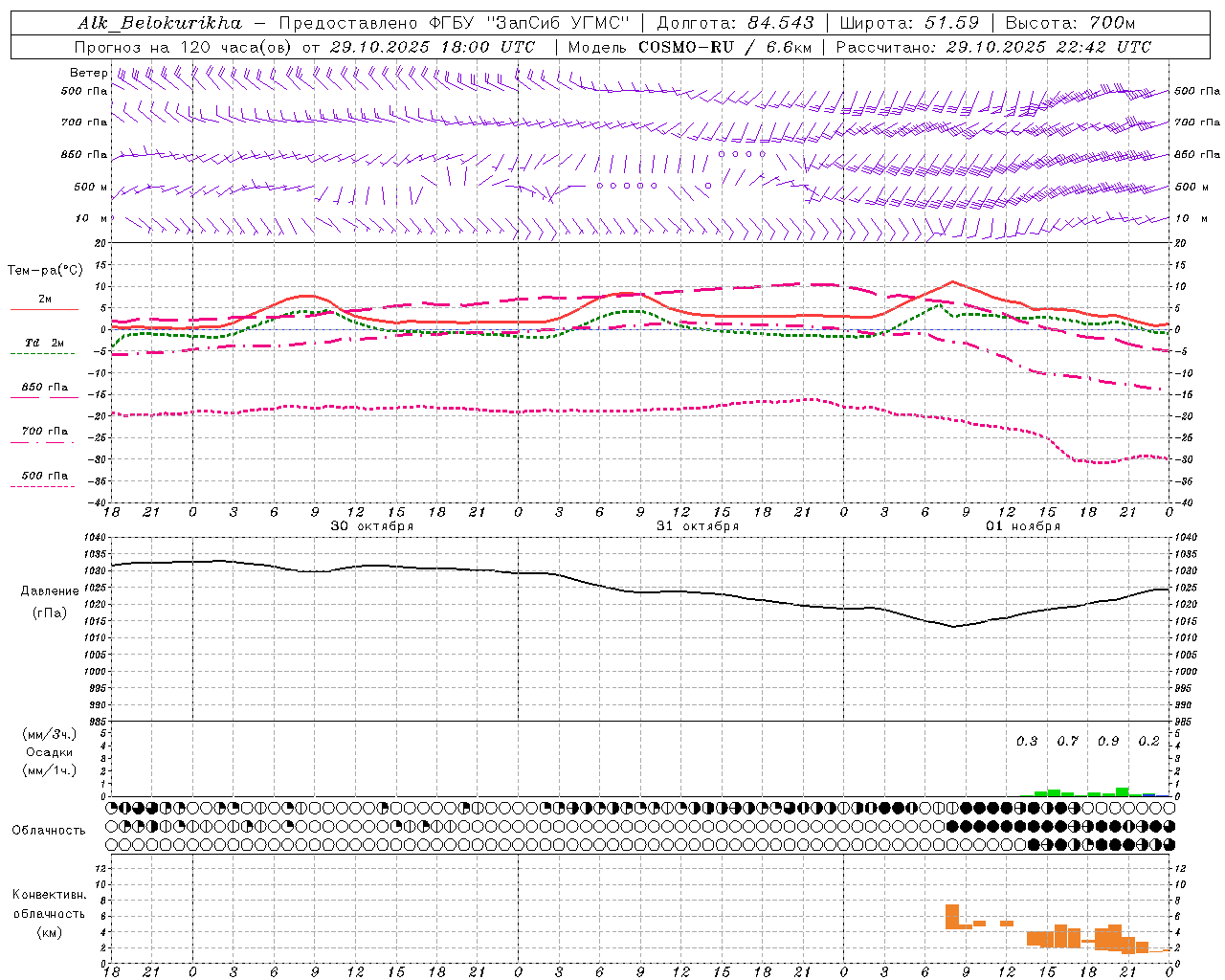Click the station name Alk_Belokurikha
This screenshot has height=980, width=1225.
tap(160, 23)
